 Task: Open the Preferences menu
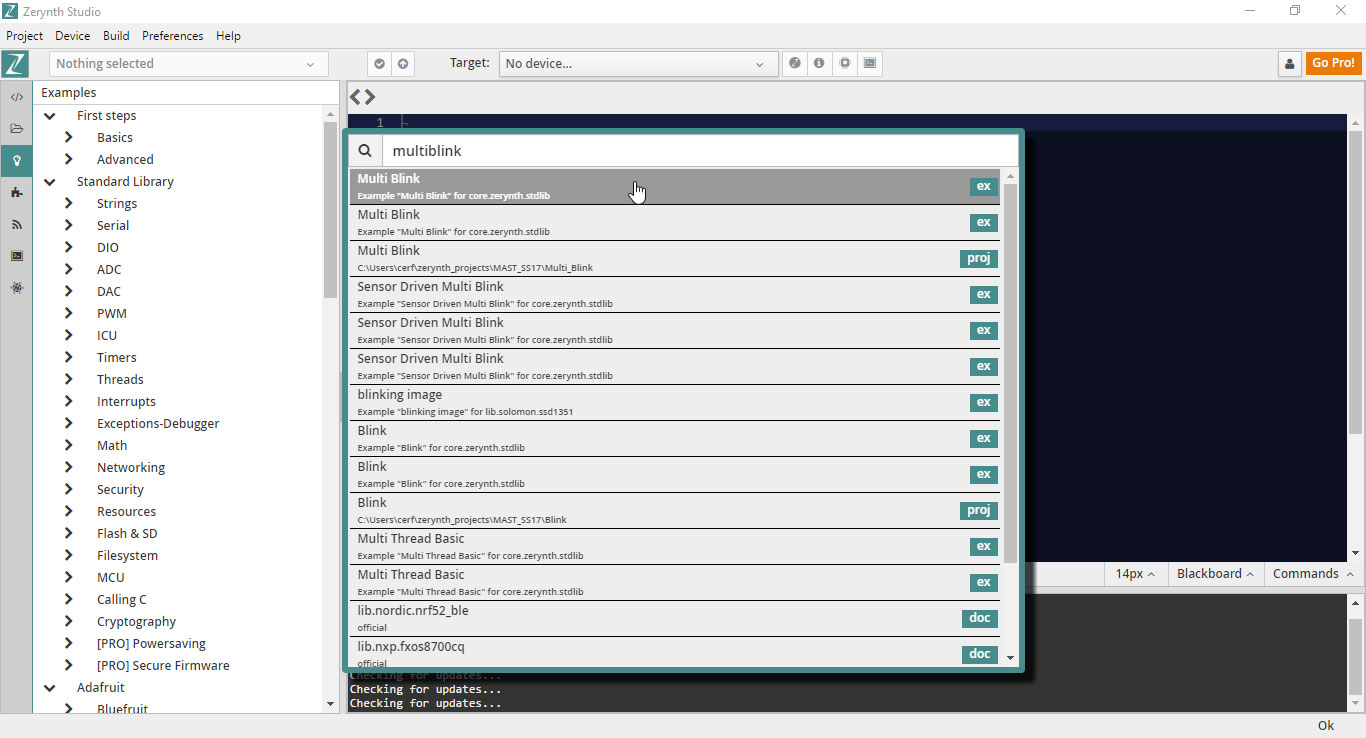pyautogui.click(x=172, y=36)
